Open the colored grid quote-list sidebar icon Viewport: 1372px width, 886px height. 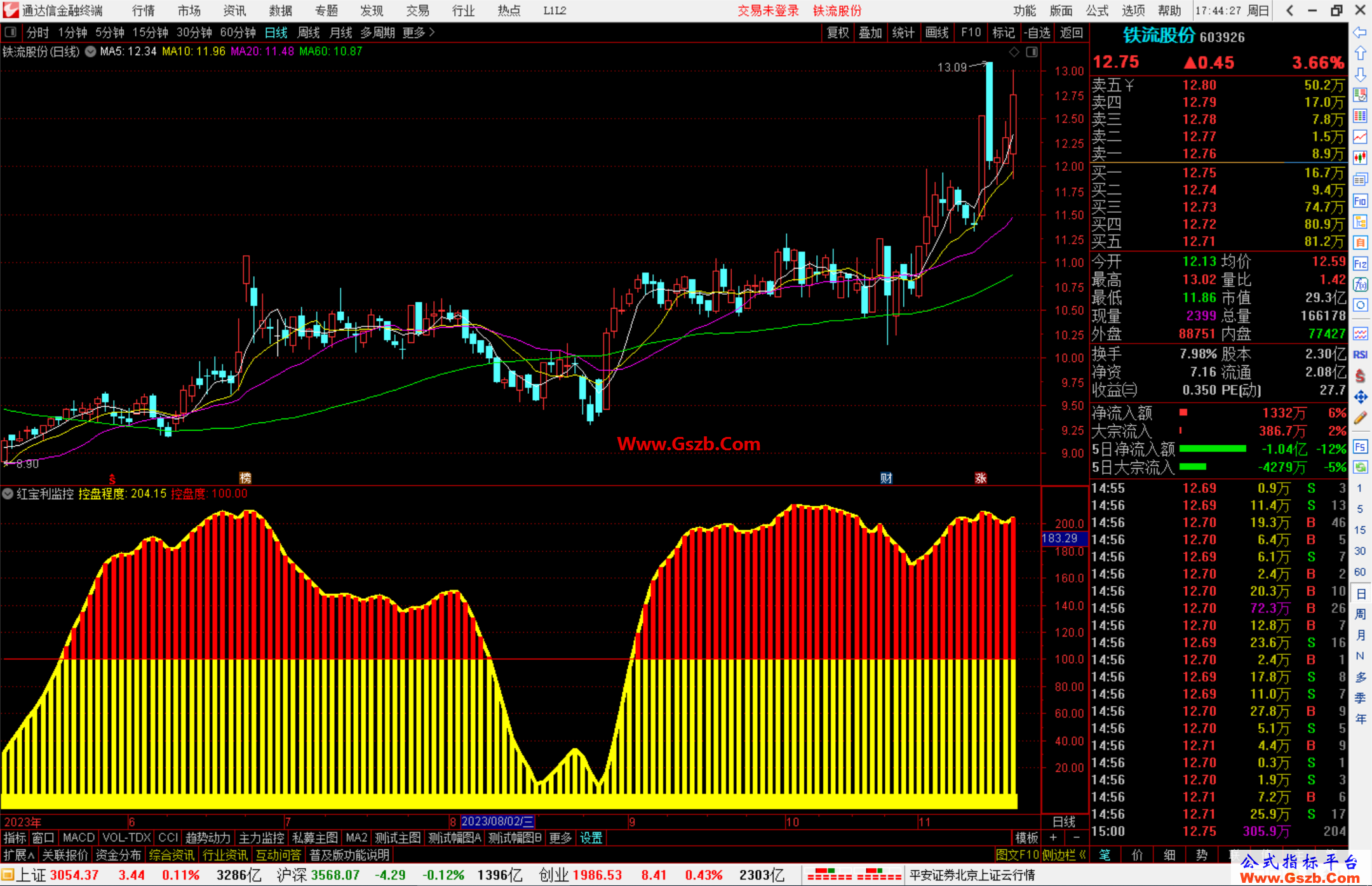click(1360, 116)
